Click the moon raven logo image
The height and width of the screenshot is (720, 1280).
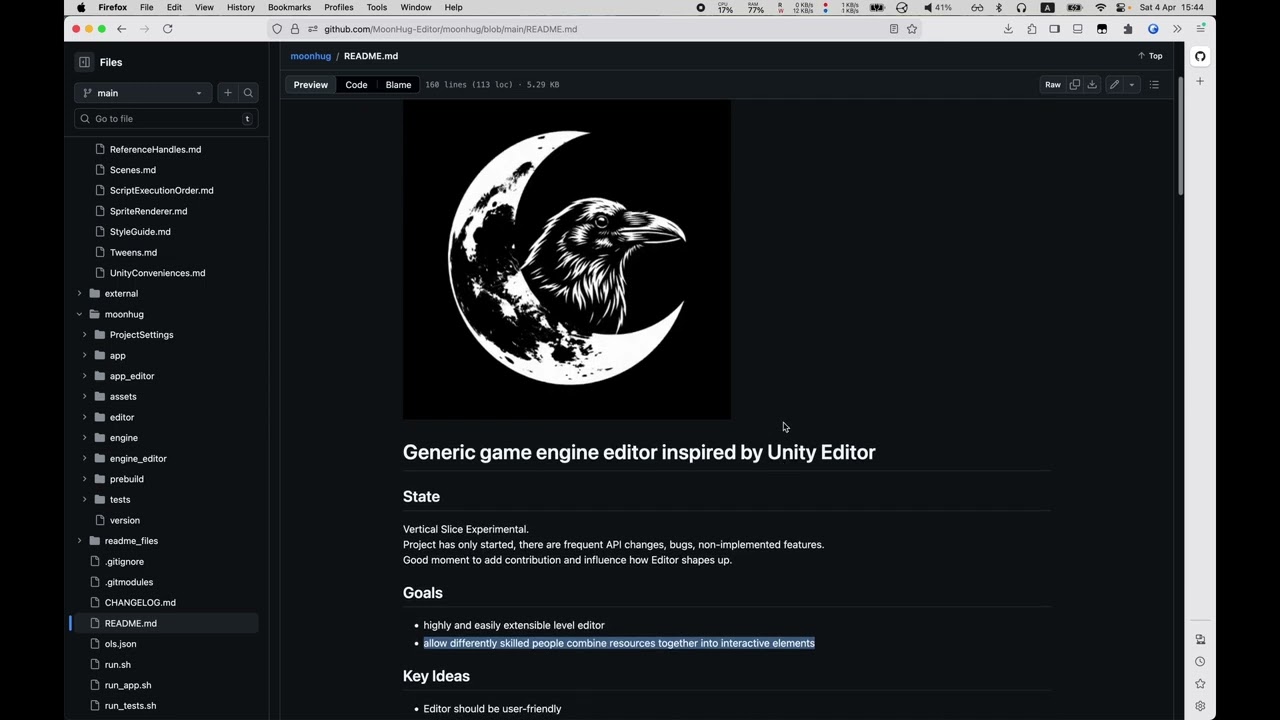pos(567,260)
